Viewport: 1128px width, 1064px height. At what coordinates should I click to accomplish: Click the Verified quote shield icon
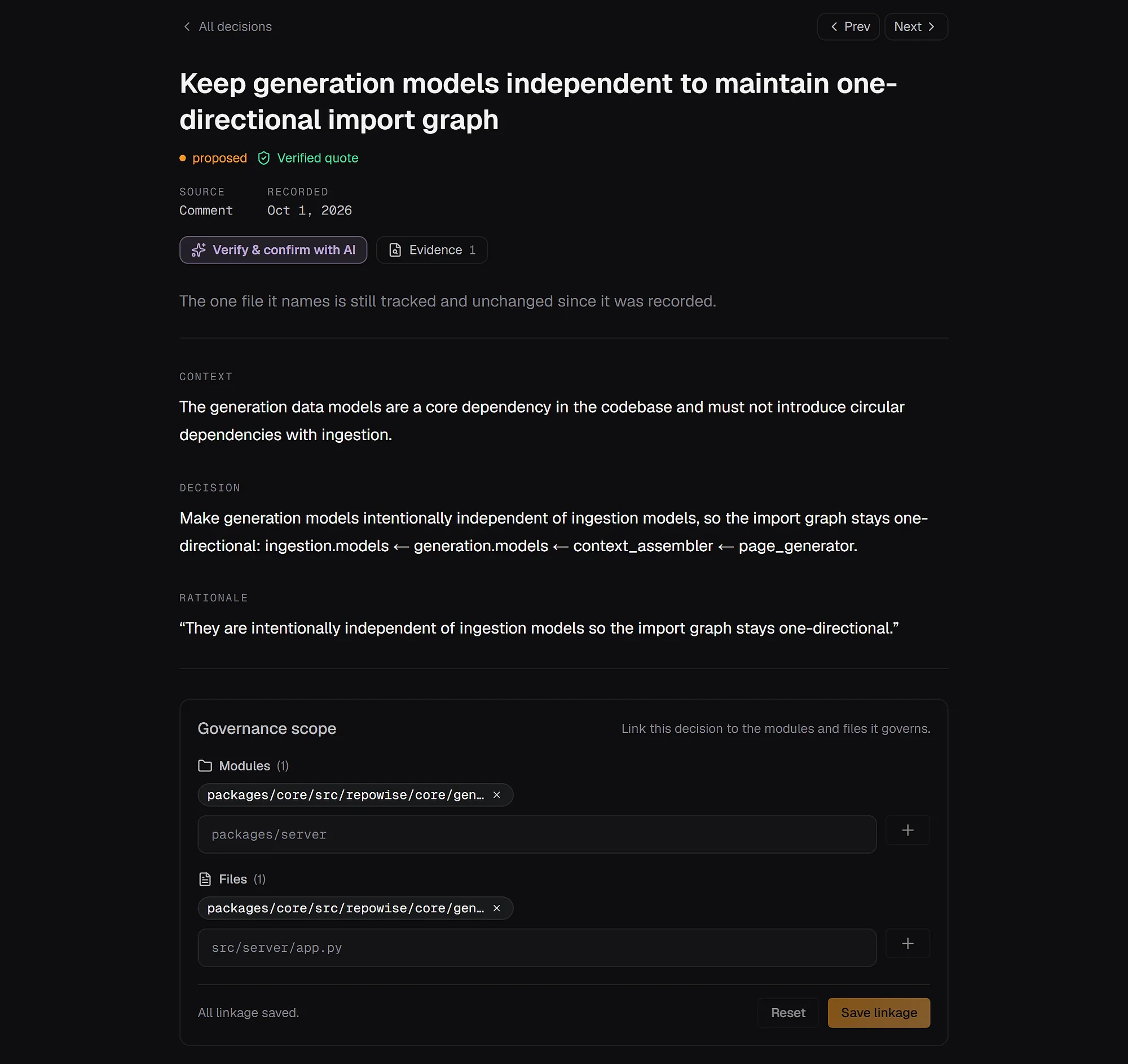click(x=264, y=159)
